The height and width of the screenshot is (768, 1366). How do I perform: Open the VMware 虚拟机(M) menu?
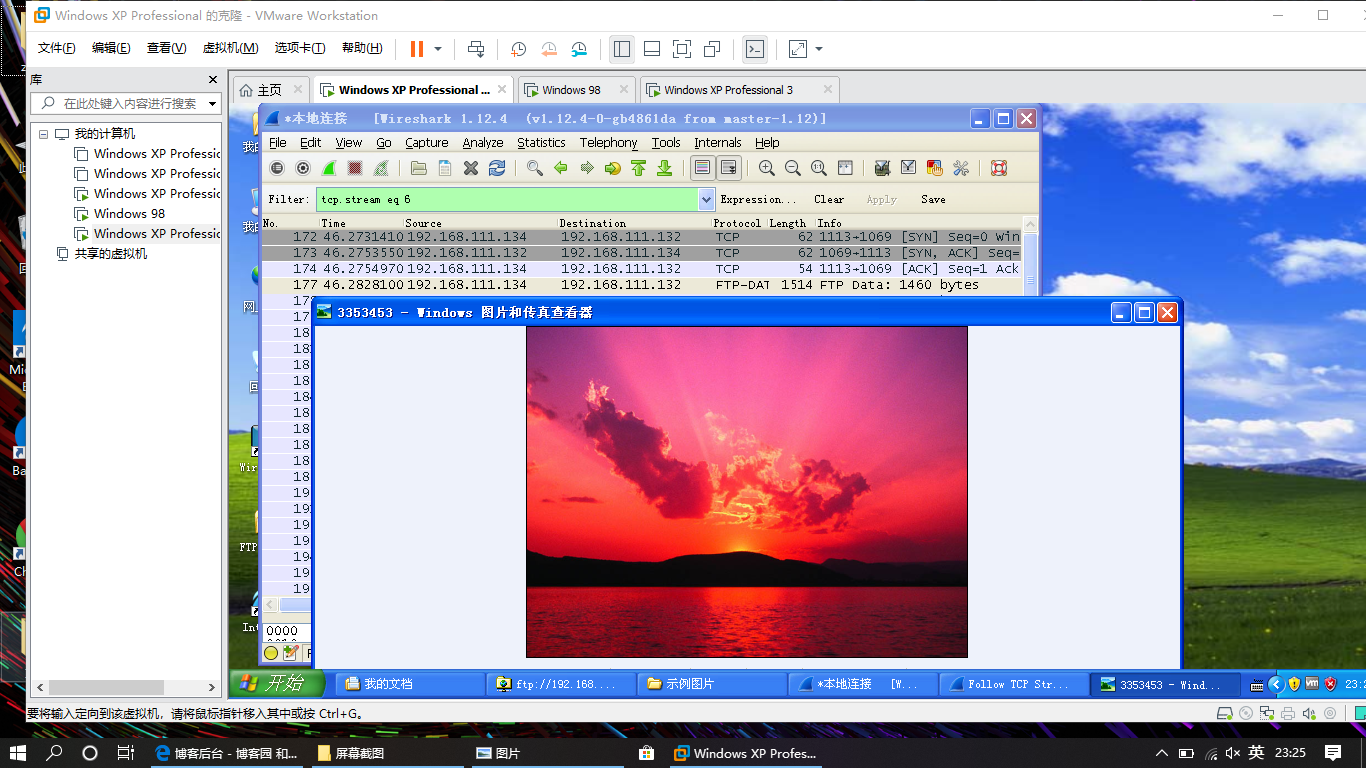(230, 48)
